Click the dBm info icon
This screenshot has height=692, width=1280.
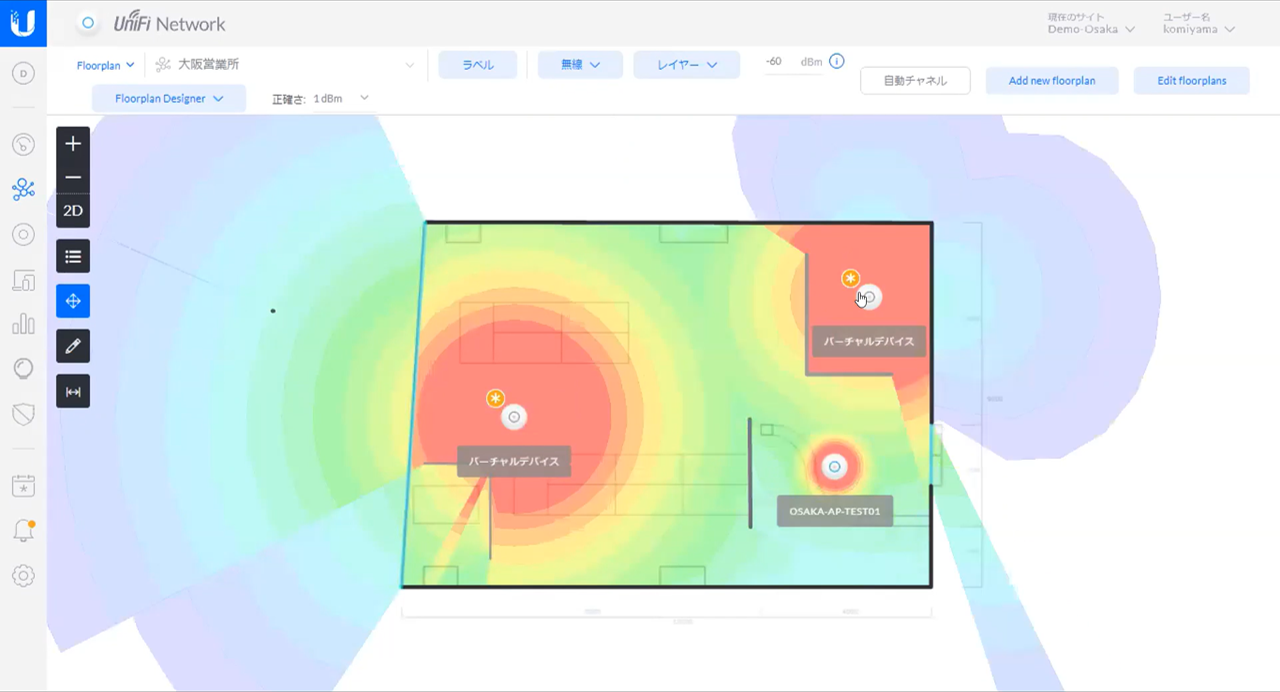(837, 61)
